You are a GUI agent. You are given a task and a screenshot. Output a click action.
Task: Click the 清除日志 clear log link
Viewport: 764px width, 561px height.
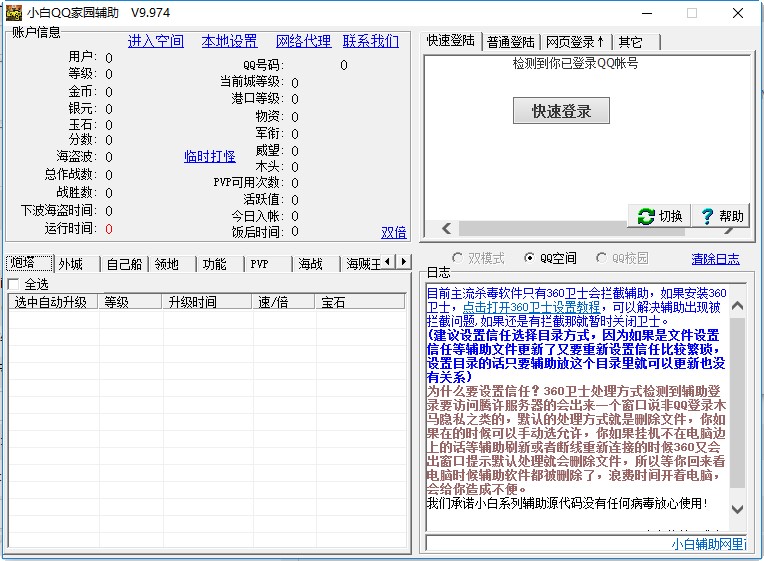tap(715, 258)
